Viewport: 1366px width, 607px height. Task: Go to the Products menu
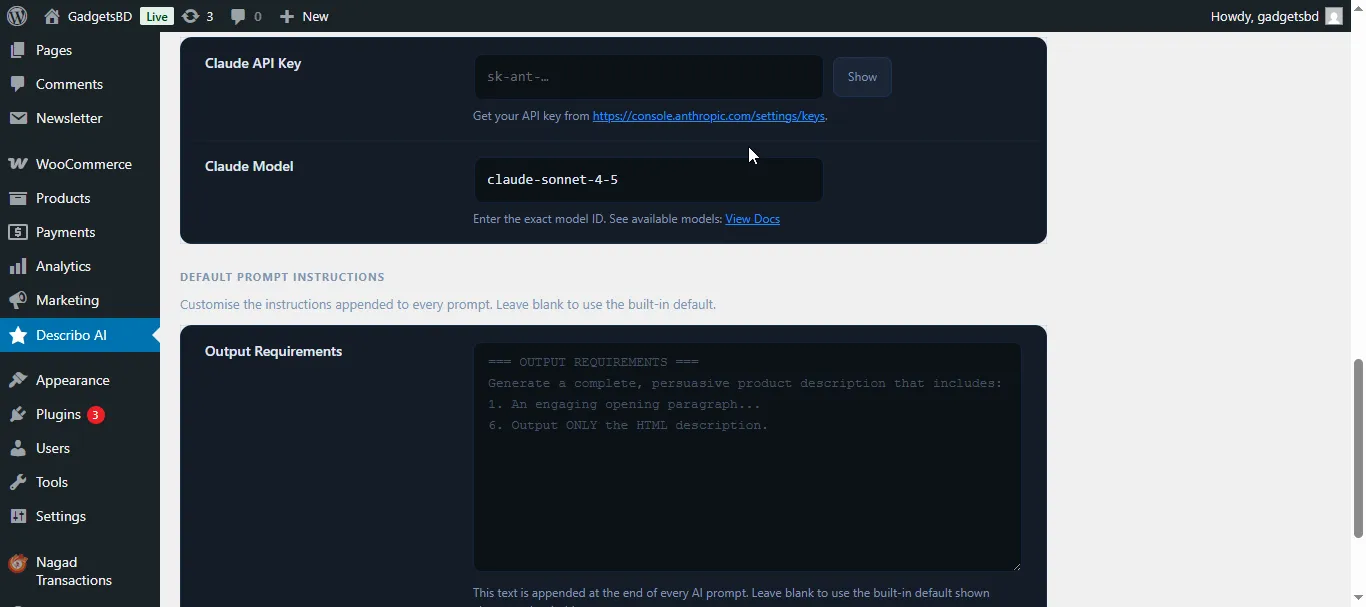coord(63,198)
